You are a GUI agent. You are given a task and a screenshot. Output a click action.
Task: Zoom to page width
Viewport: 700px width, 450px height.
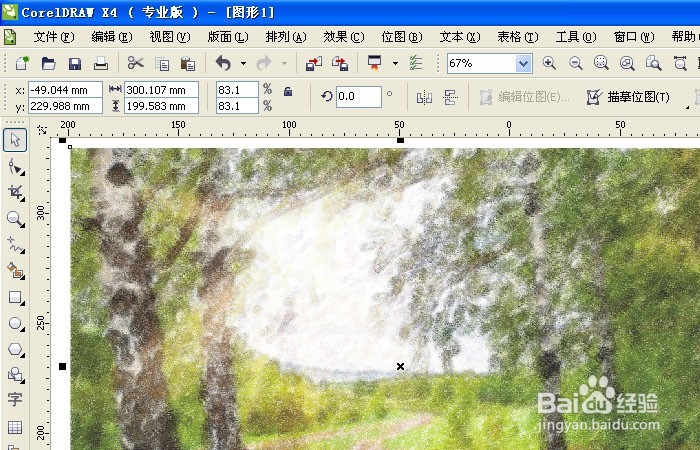tap(680, 63)
